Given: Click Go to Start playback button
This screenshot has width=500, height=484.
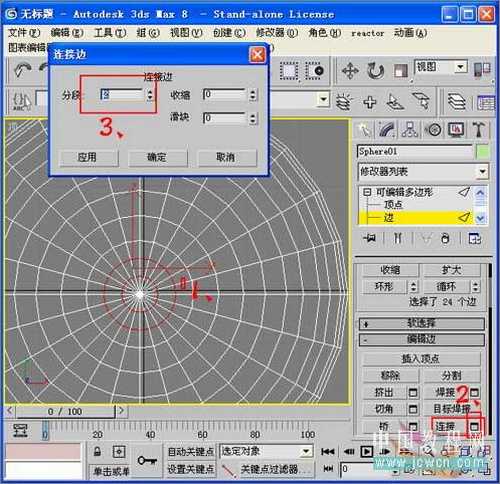Looking at the screenshot, I should click(x=327, y=452).
